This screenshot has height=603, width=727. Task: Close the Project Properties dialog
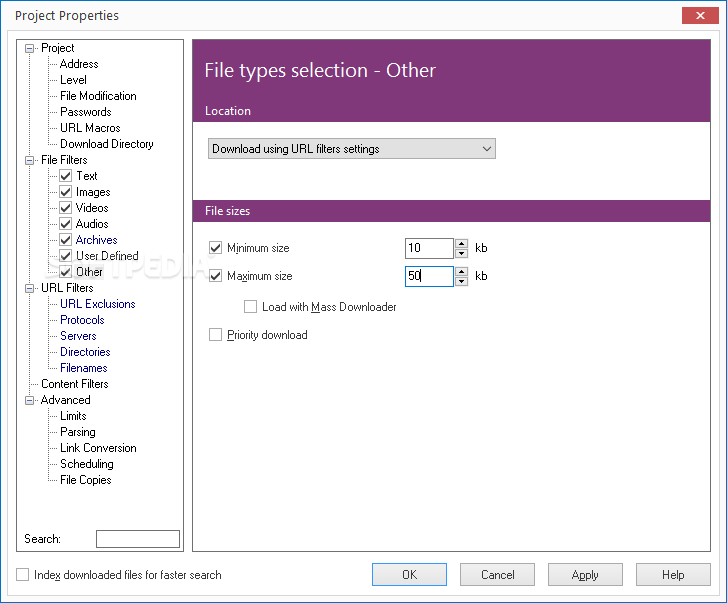tap(697, 15)
